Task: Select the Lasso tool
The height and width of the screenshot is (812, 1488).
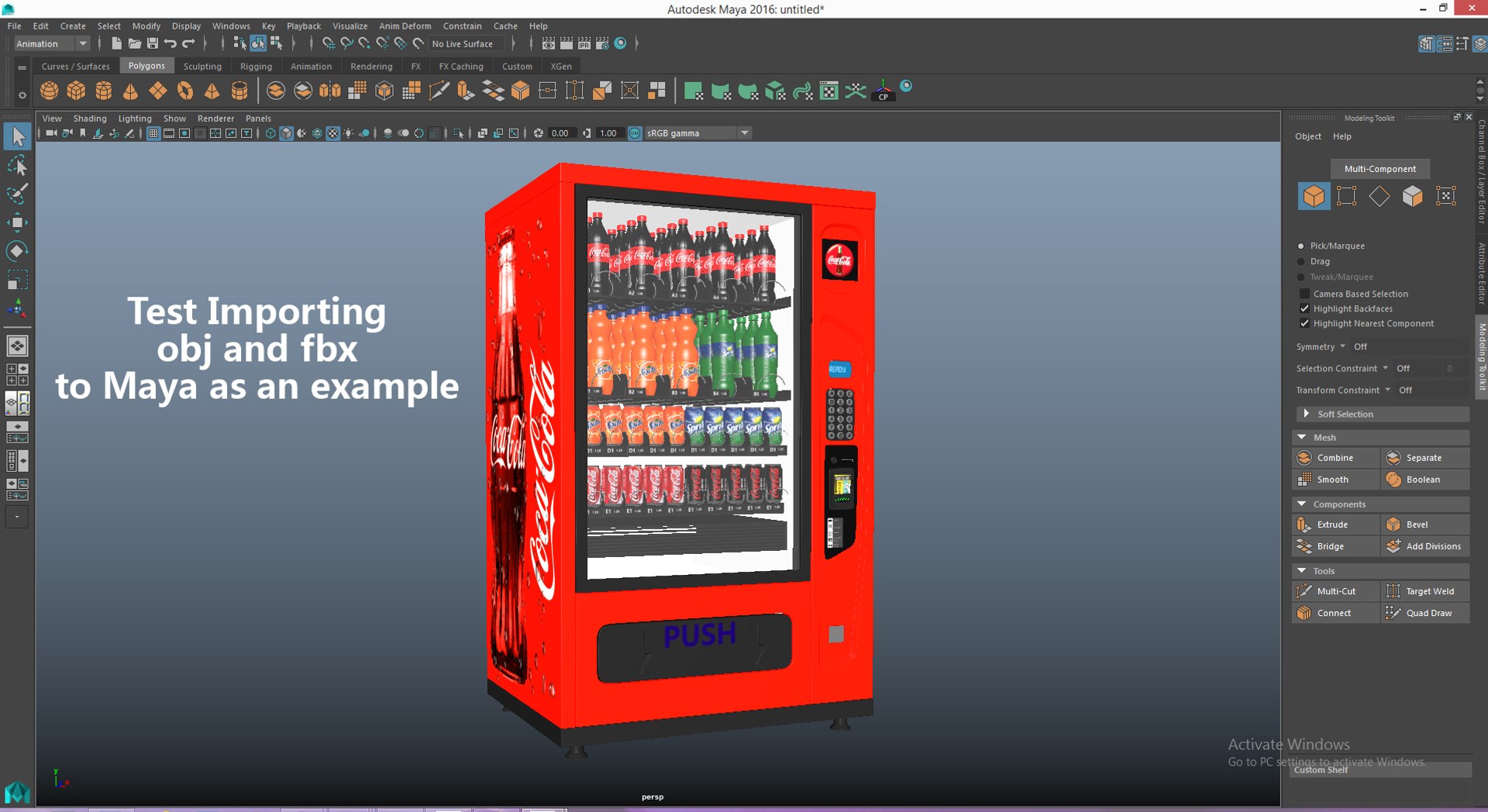Action: [17, 166]
